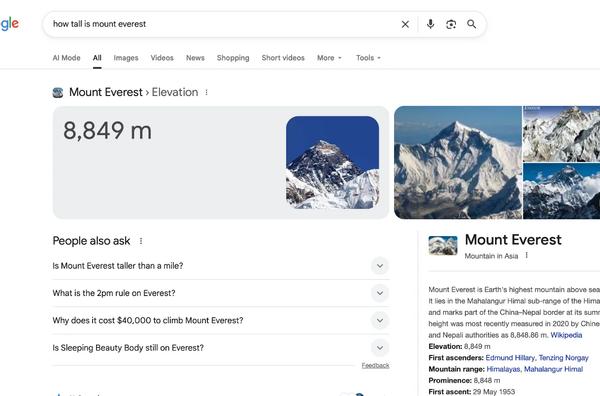Open the Tenzing Norgay link
Image resolution: width=600 pixels, height=396 pixels.
[564, 358]
